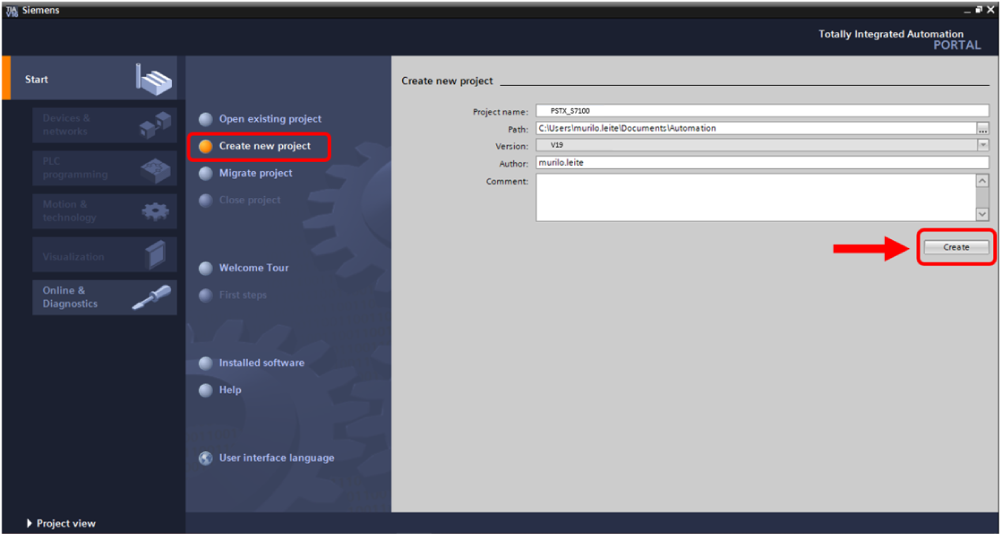
Task: Click bullet icon beside Open existing project
Action: pos(205,119)
